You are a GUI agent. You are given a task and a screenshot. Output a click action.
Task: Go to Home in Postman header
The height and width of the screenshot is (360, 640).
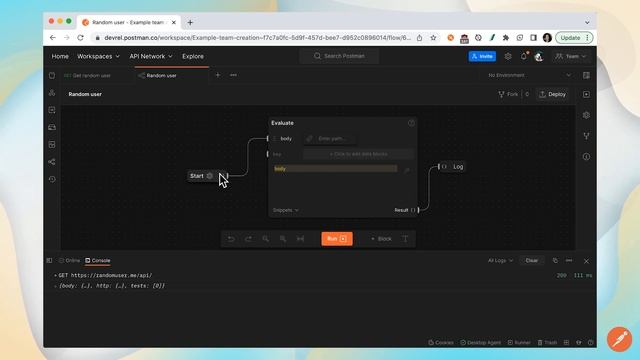(x=60, y=56)
